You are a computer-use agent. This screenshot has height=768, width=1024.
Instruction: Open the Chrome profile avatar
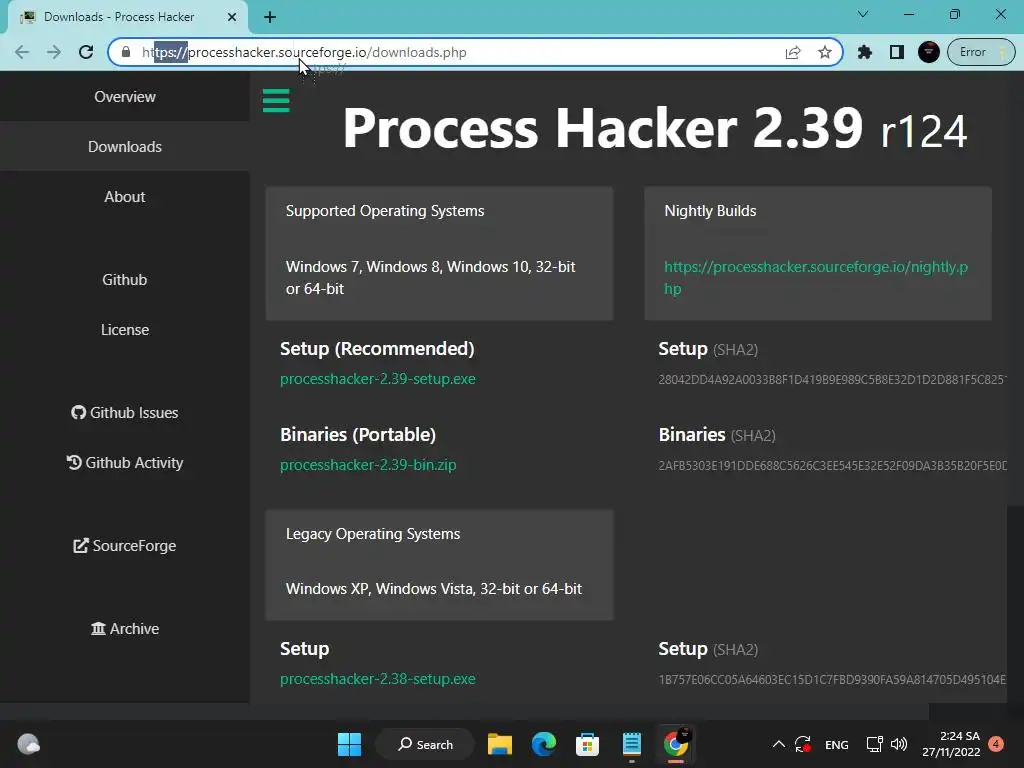929,52
